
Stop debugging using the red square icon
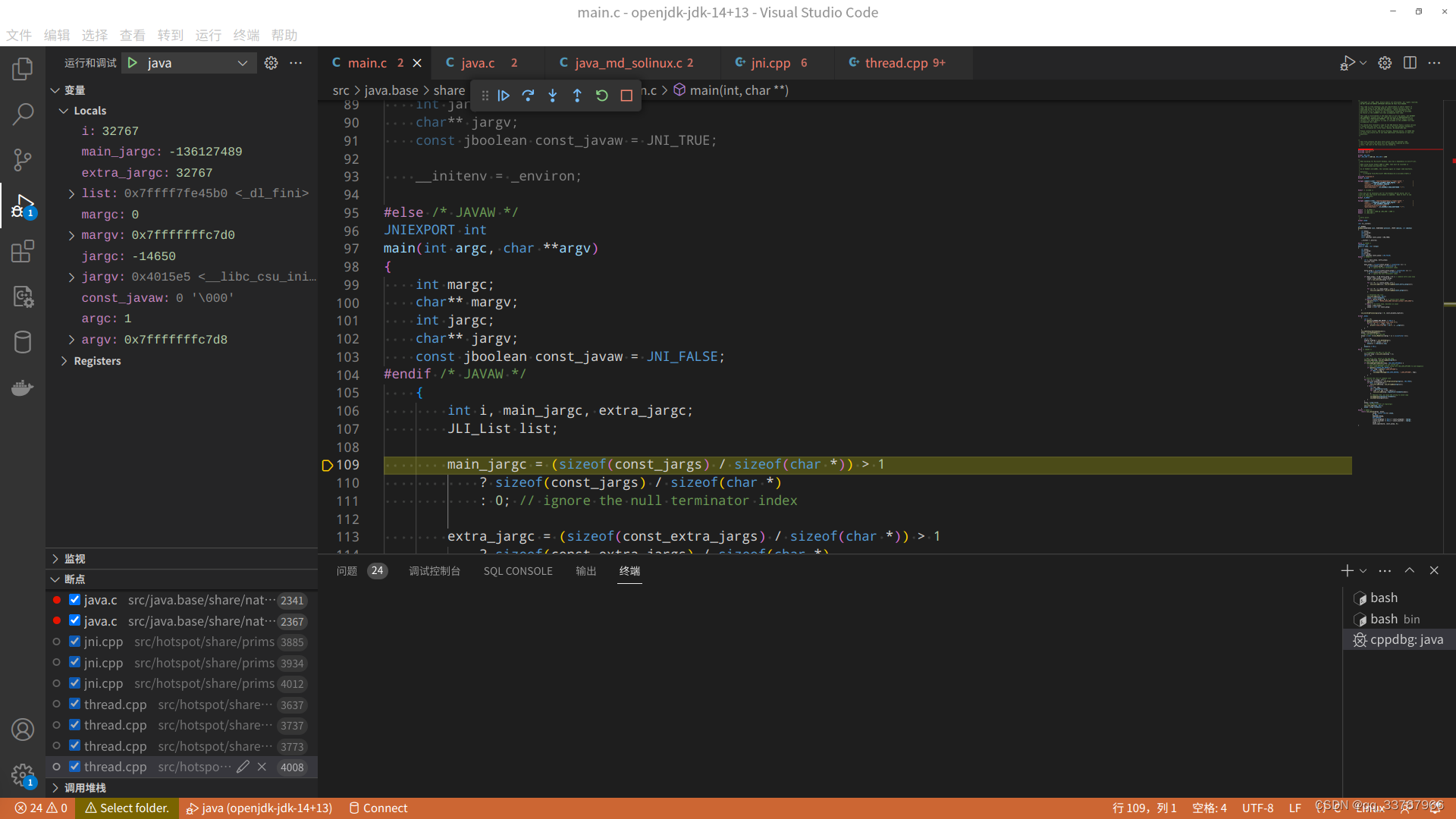626,95
